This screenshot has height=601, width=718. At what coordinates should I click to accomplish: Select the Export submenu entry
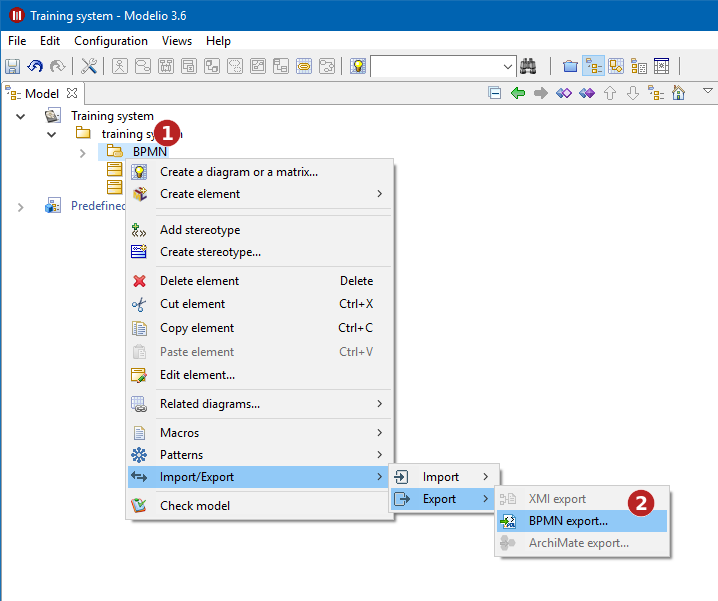[443, 499]
